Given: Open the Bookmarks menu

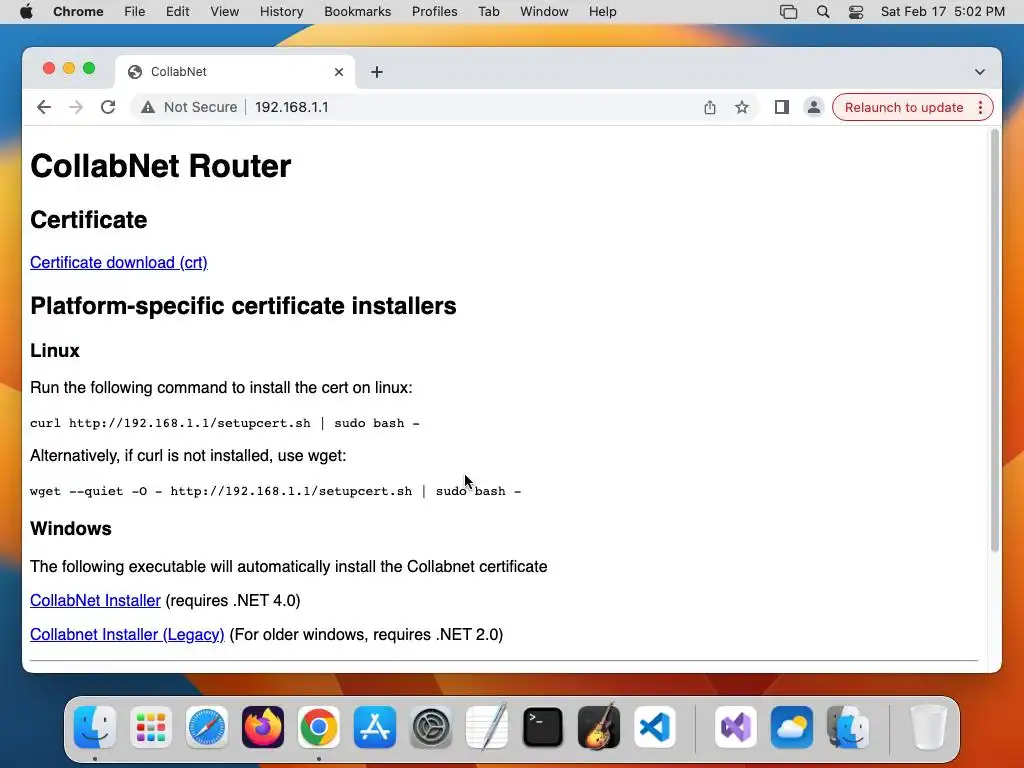Looking at the screenshot, I should click(358, 12).
